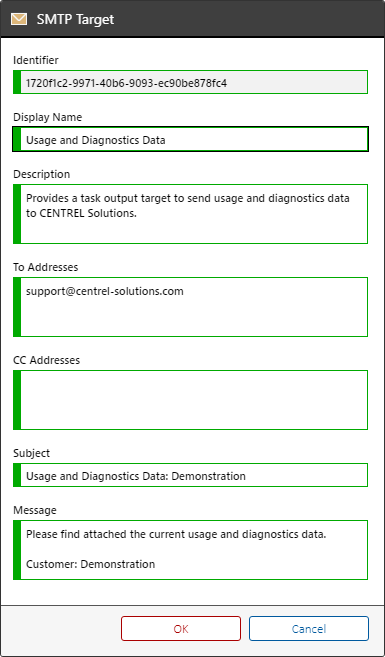
Task: Focus the Identifier field
Action: (191, 82)
